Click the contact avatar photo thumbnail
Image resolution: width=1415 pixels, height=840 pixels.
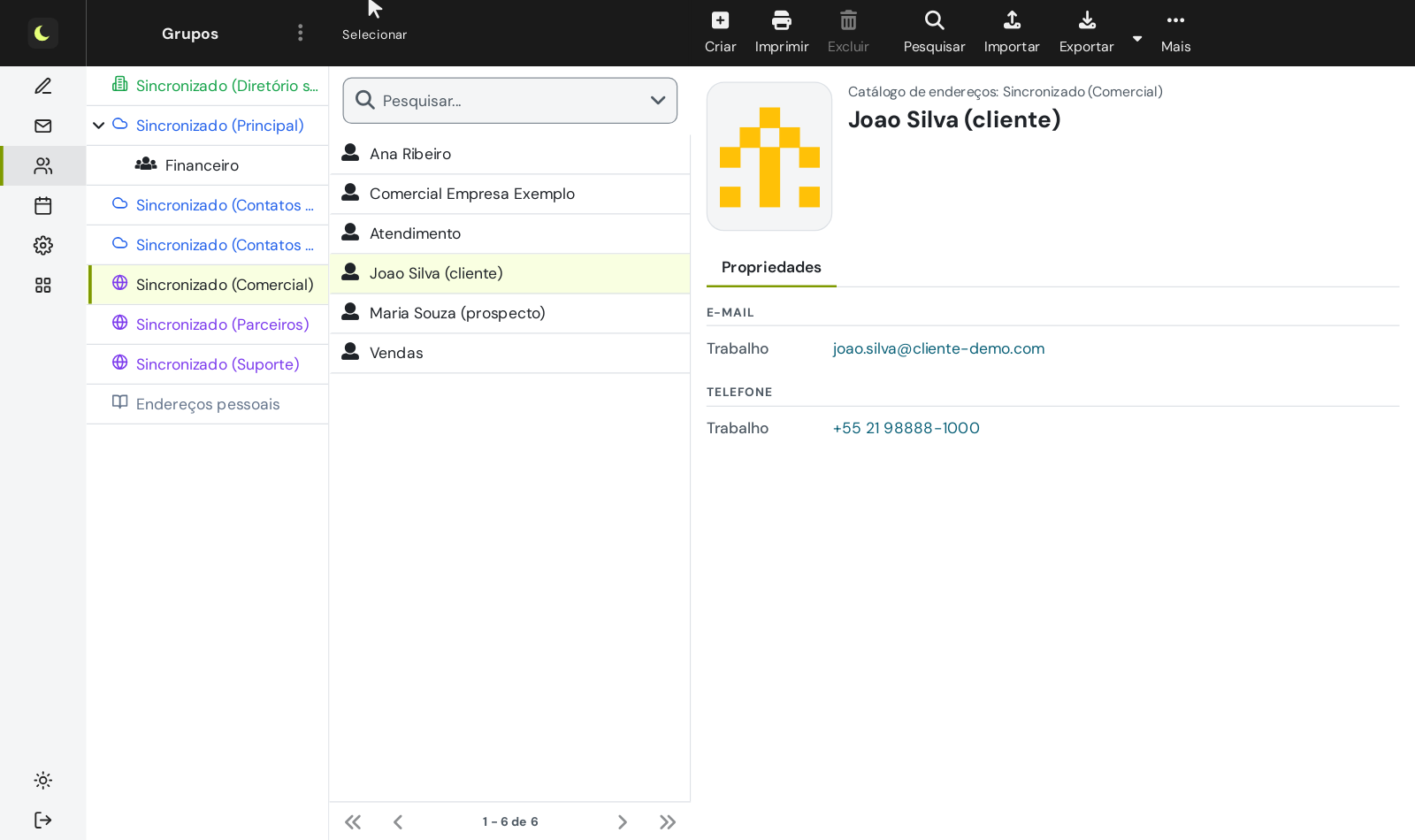click(769, 157)
